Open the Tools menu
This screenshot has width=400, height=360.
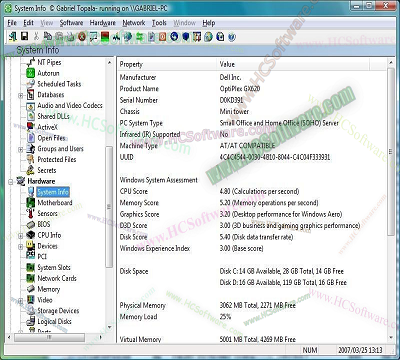[159, 23]
